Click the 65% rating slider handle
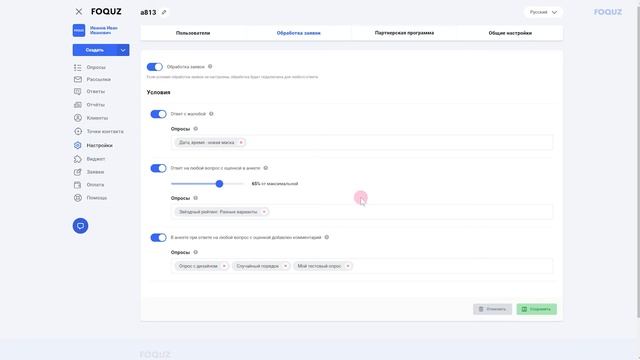 (x=220, y=184)
